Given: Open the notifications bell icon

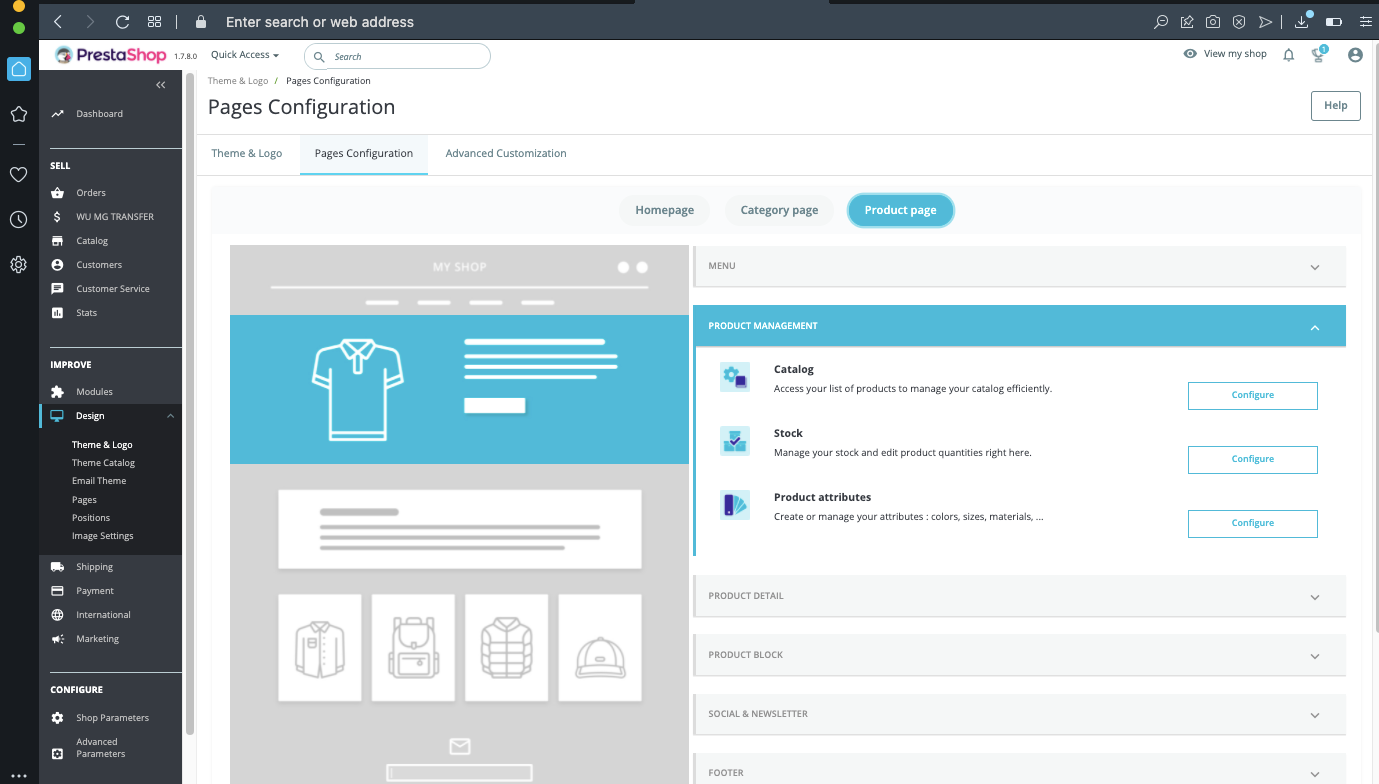Looking at the screenshot, I should (x=1289, y=55).
